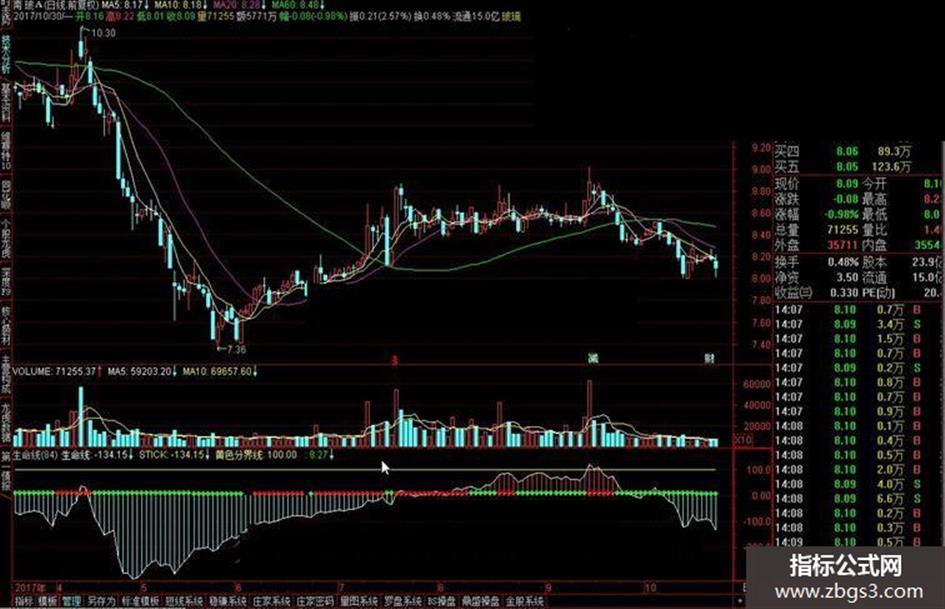Select the highlighted 管理 tab
945x609 pixels.
[x=71, y=601]
